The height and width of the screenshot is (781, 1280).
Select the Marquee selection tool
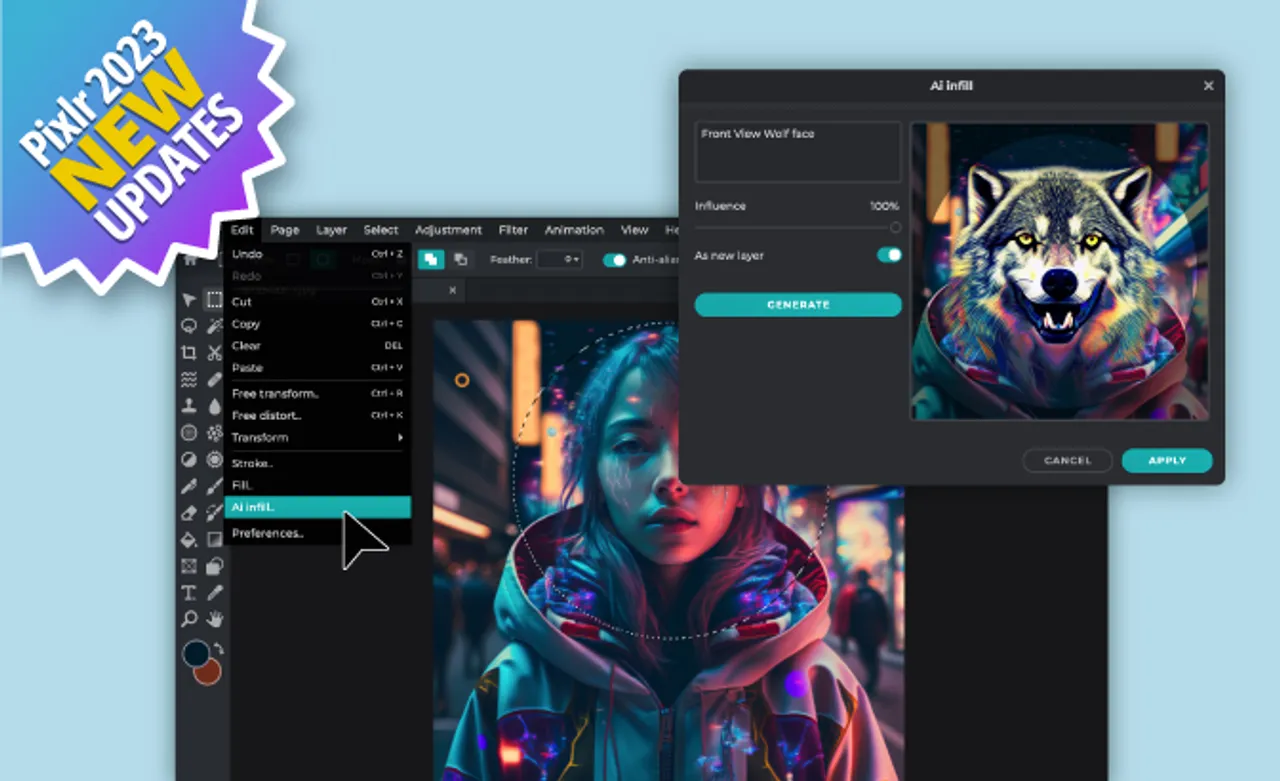point(214,300)
